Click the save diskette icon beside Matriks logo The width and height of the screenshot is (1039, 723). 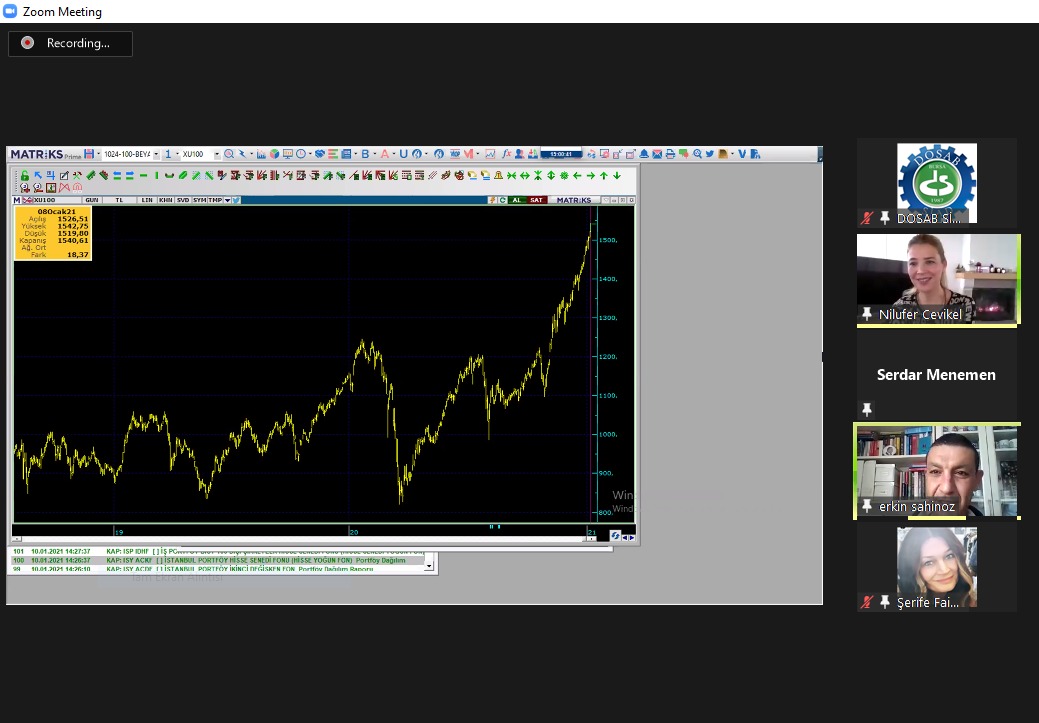pos(89,154)
